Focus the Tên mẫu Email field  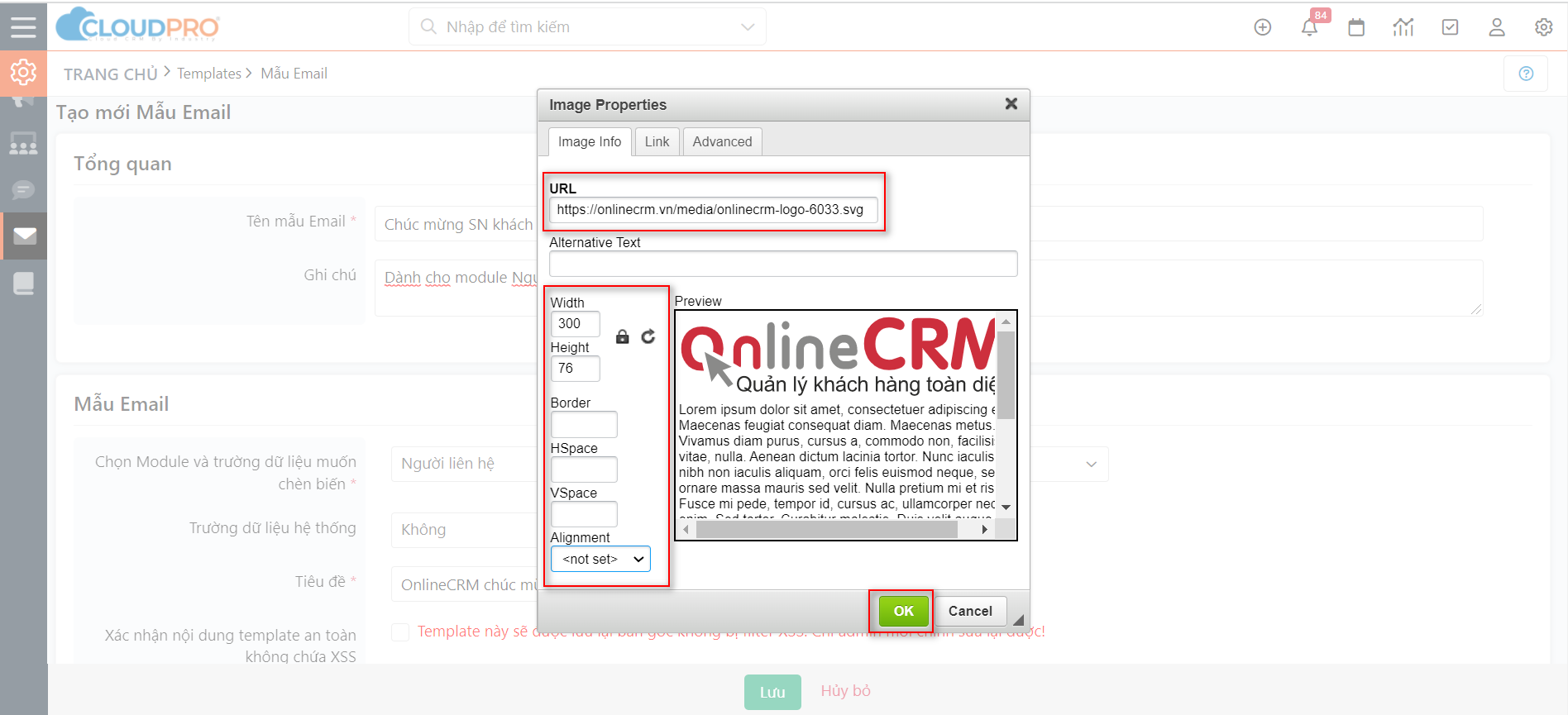(x=929, y=224)
